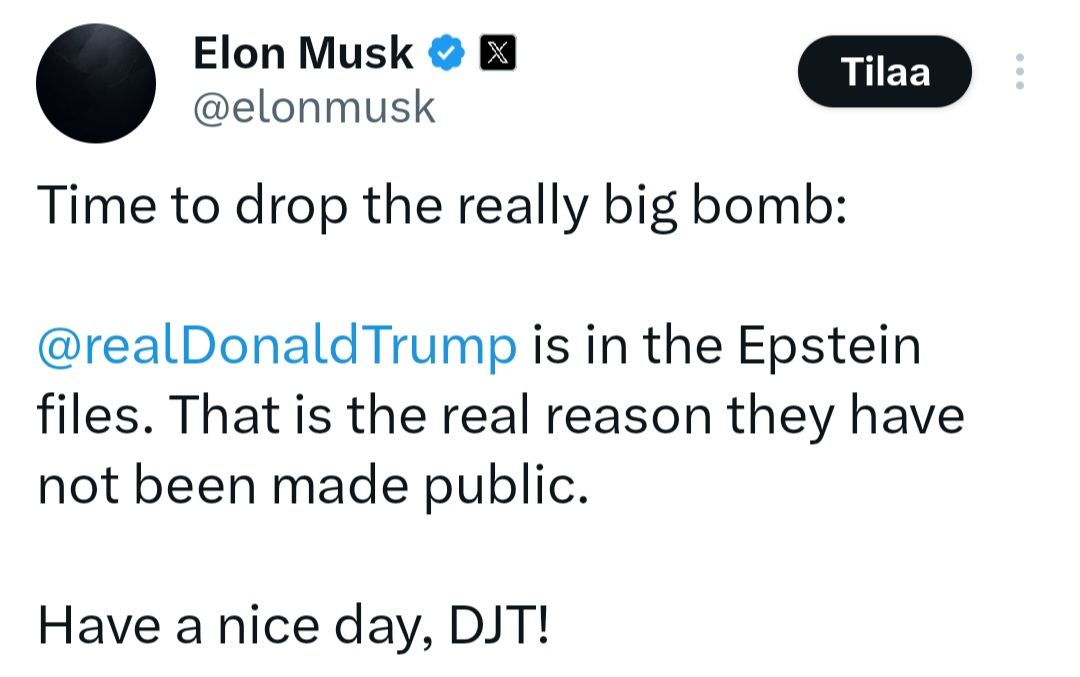Screen dimensions: 1080x677
Task: Click the 'not been made public.' text
Action: [313, 486]
